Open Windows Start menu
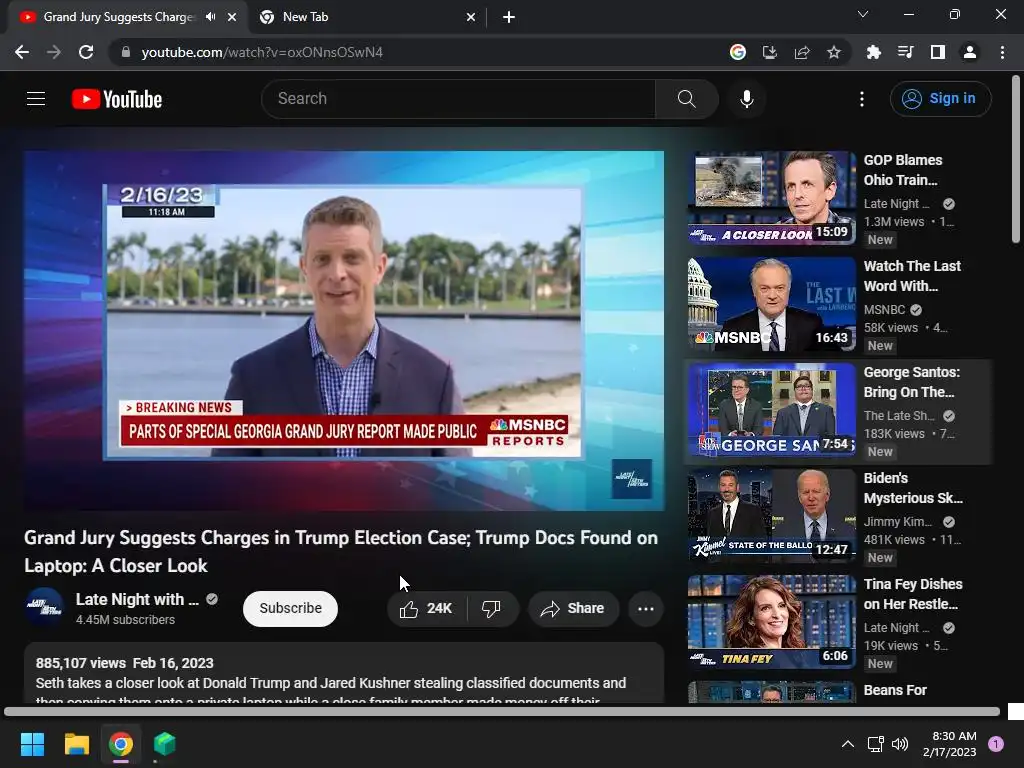Screen dimensions: 1024x768 click(x=32, y=744)
